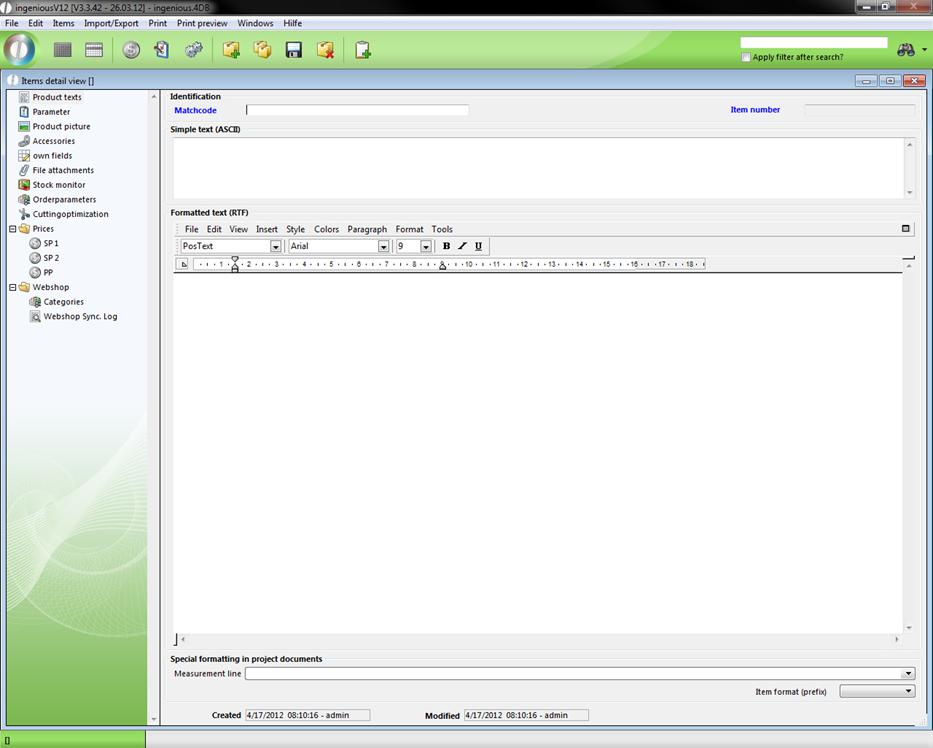Screen dimensions: 933x748
Task: Collapse the Webshop tree node
Action: (13, 287)
